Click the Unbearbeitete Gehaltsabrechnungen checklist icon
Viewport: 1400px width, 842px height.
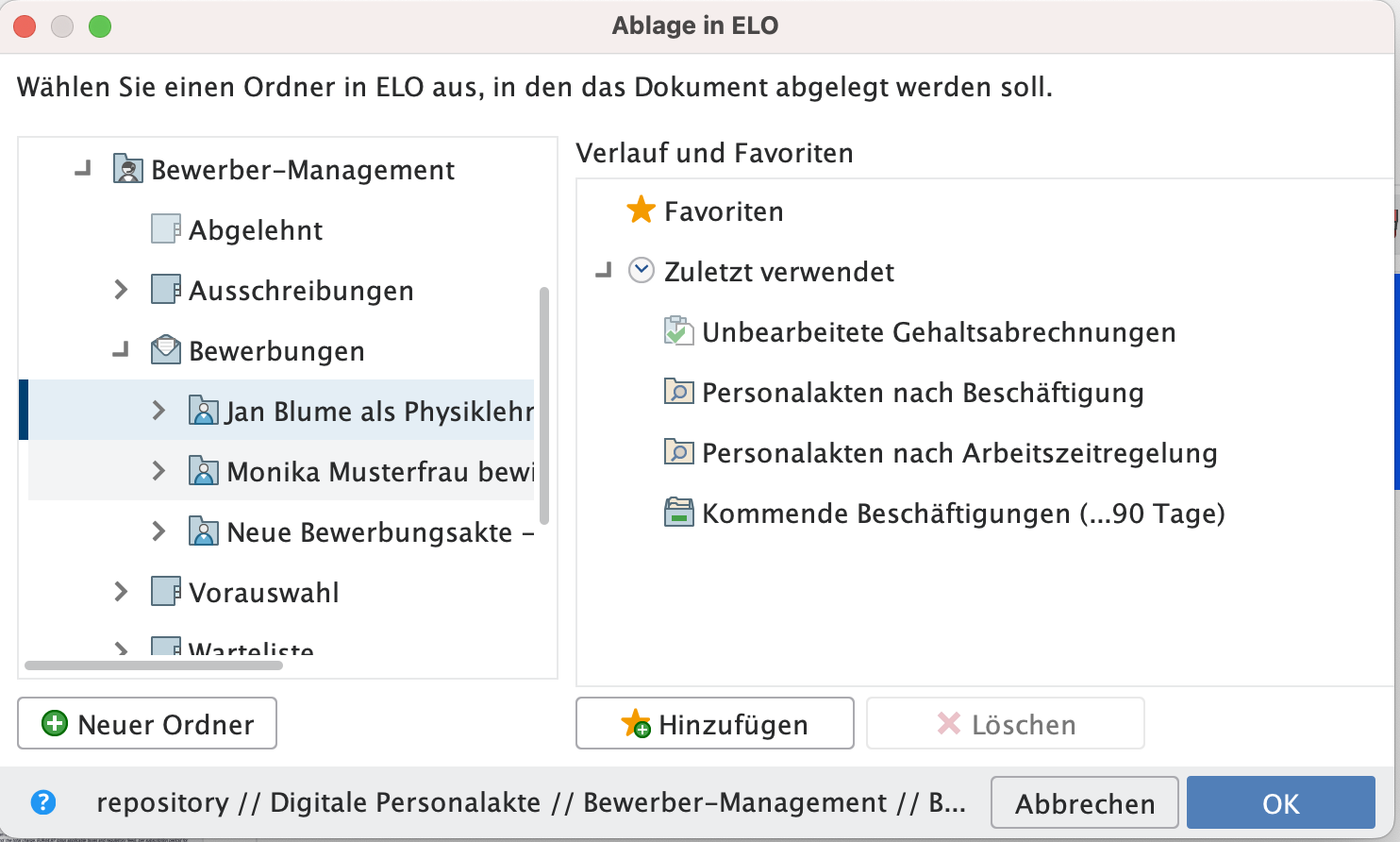pos(678,330)
